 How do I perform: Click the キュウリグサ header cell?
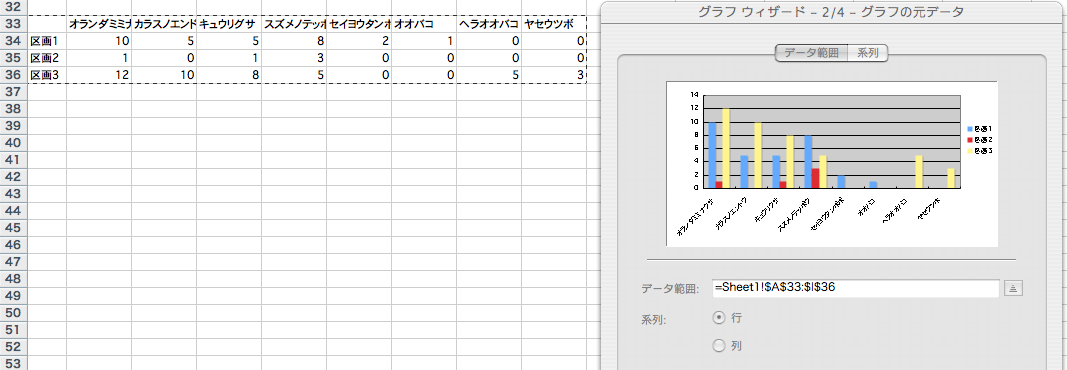(x=229, y=24)
